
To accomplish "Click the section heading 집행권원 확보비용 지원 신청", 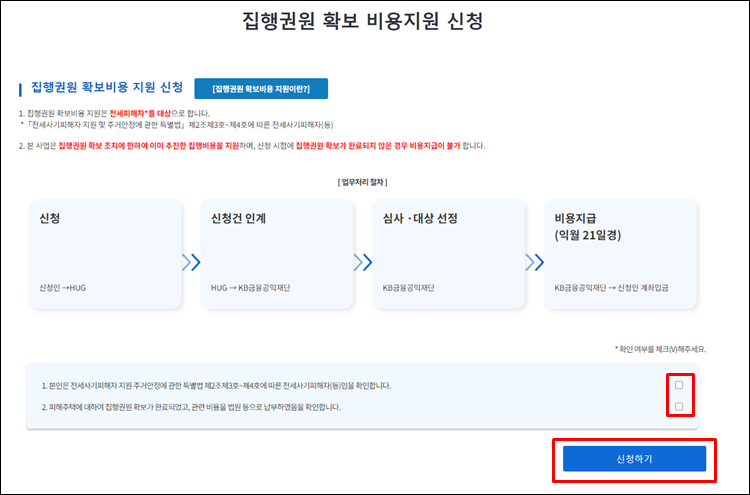I will 107,87.
